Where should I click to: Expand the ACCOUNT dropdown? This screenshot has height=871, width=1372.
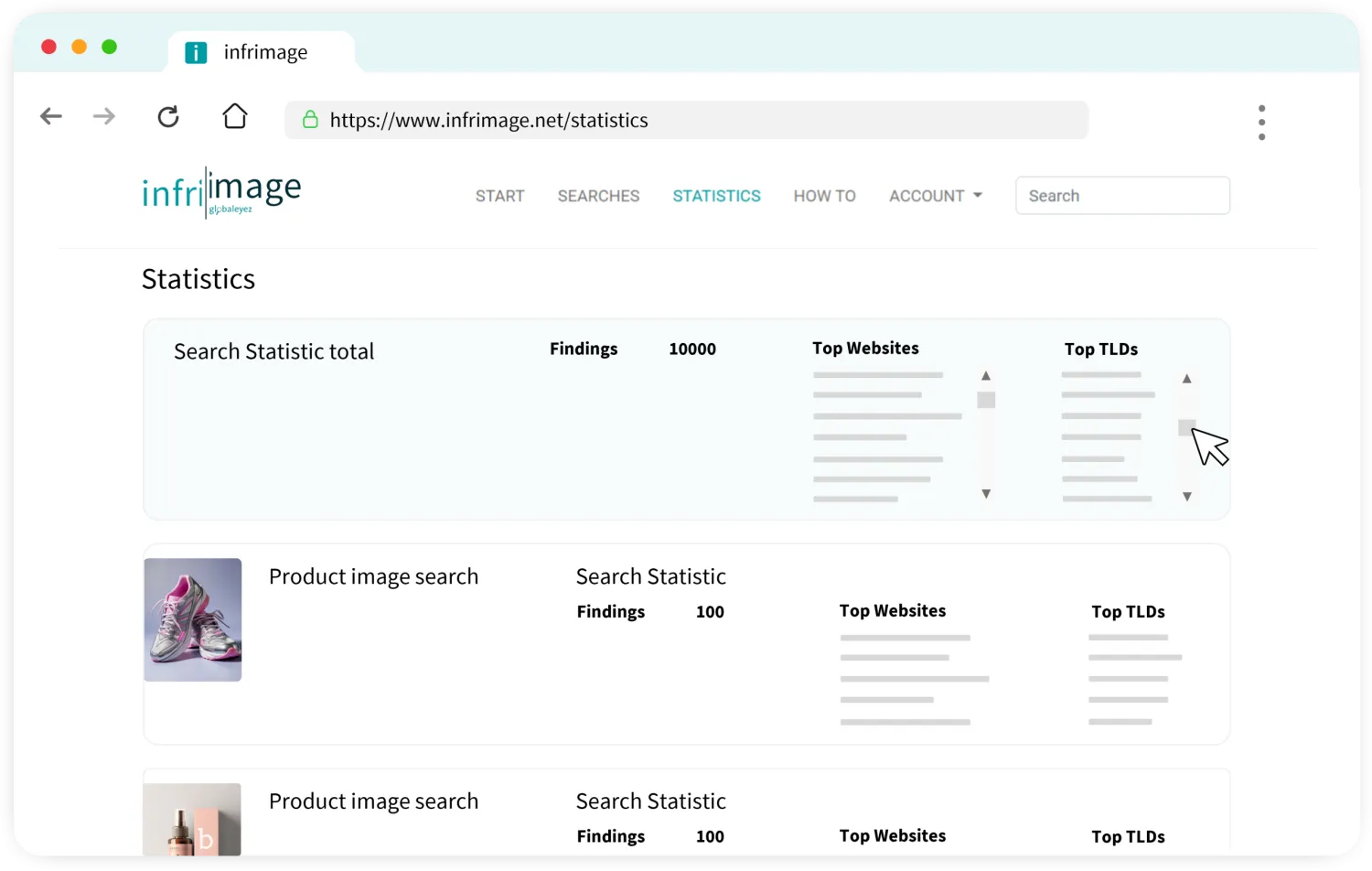(x=935, y=196)
